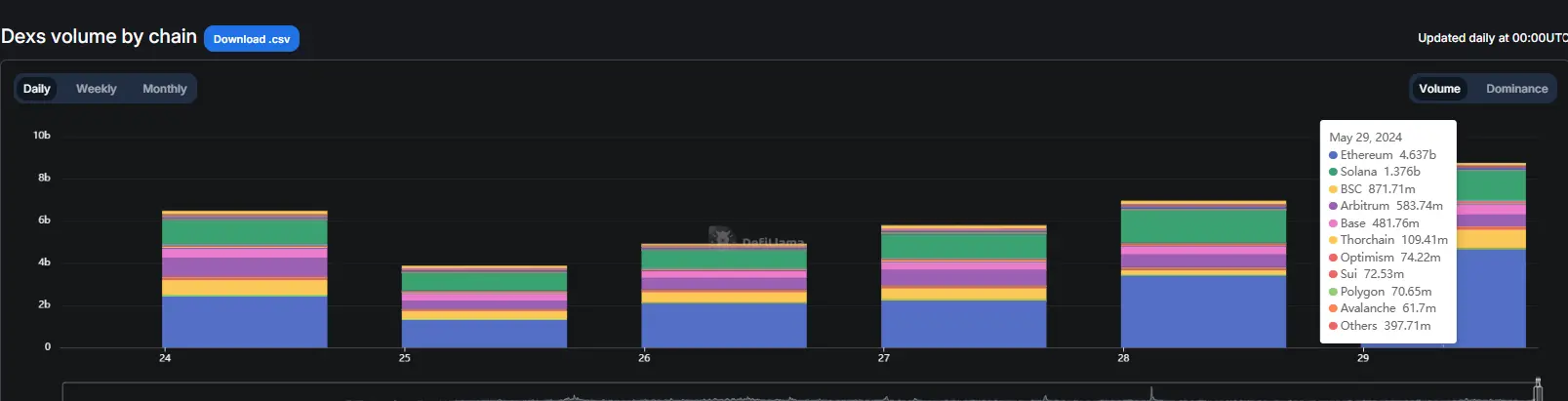Screen dimensions: 1568x401
Task: Click the 'BSC 871.71m' tooltip row
Action: pos(1372,189)
